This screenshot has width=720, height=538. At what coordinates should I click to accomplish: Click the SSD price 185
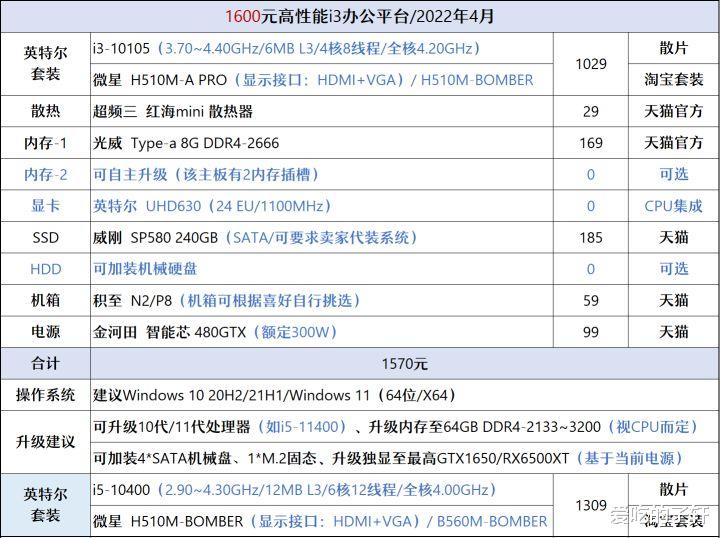591,237
